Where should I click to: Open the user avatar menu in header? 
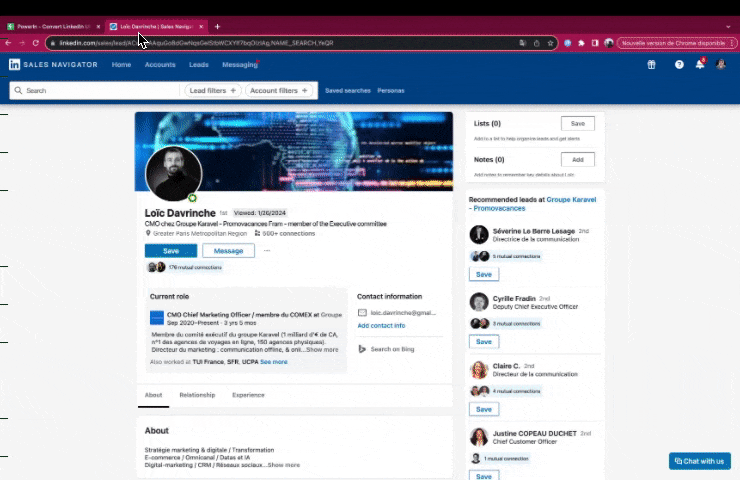tap(721, 65)
